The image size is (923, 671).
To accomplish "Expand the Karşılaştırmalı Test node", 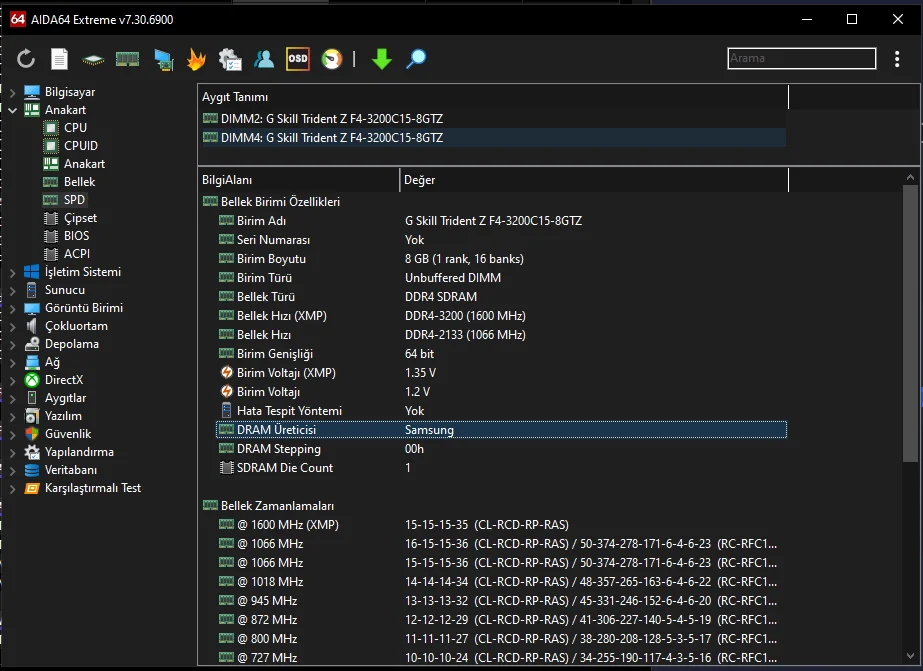I will click(12, 489).
